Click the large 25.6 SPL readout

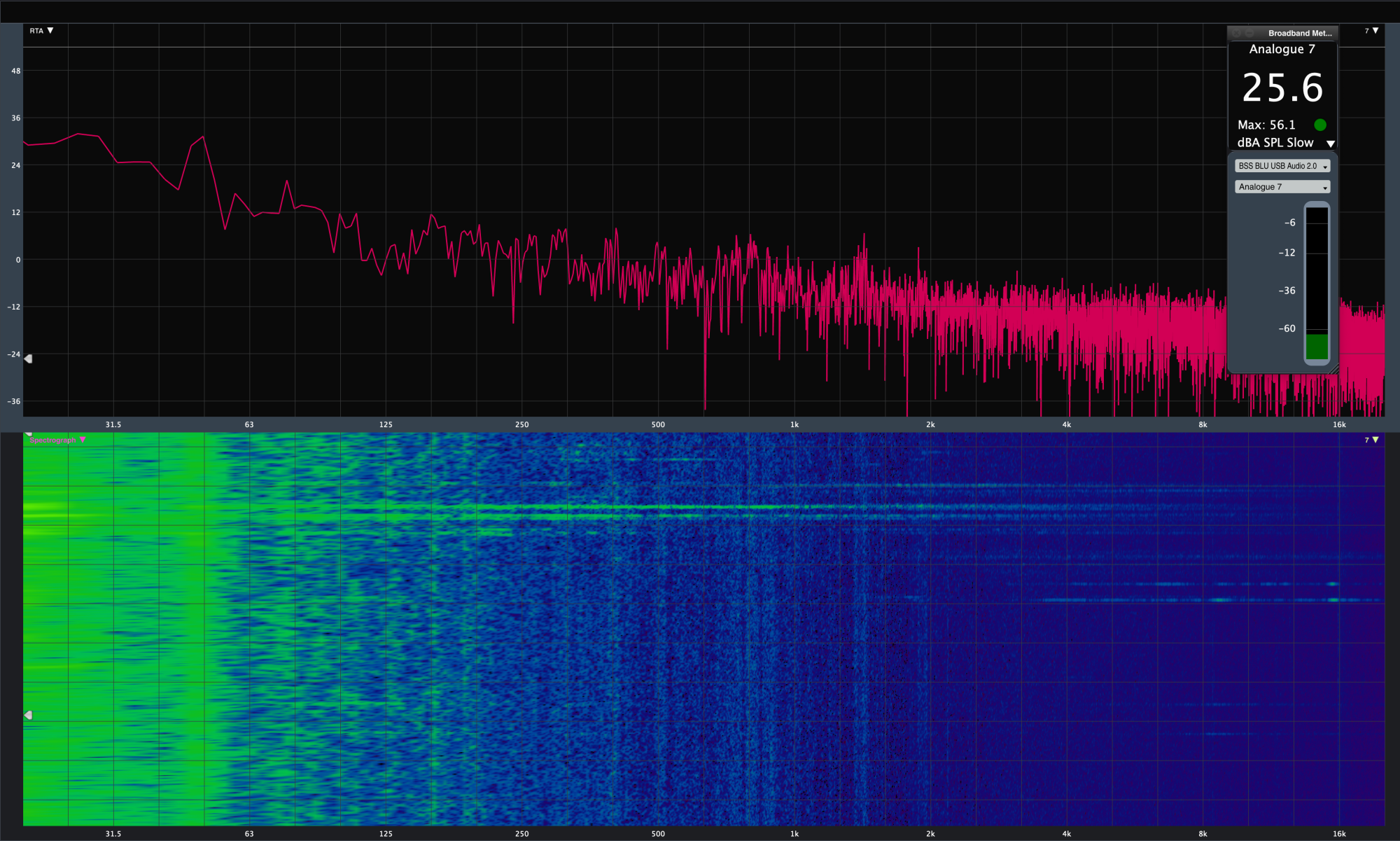(1282, 88)
